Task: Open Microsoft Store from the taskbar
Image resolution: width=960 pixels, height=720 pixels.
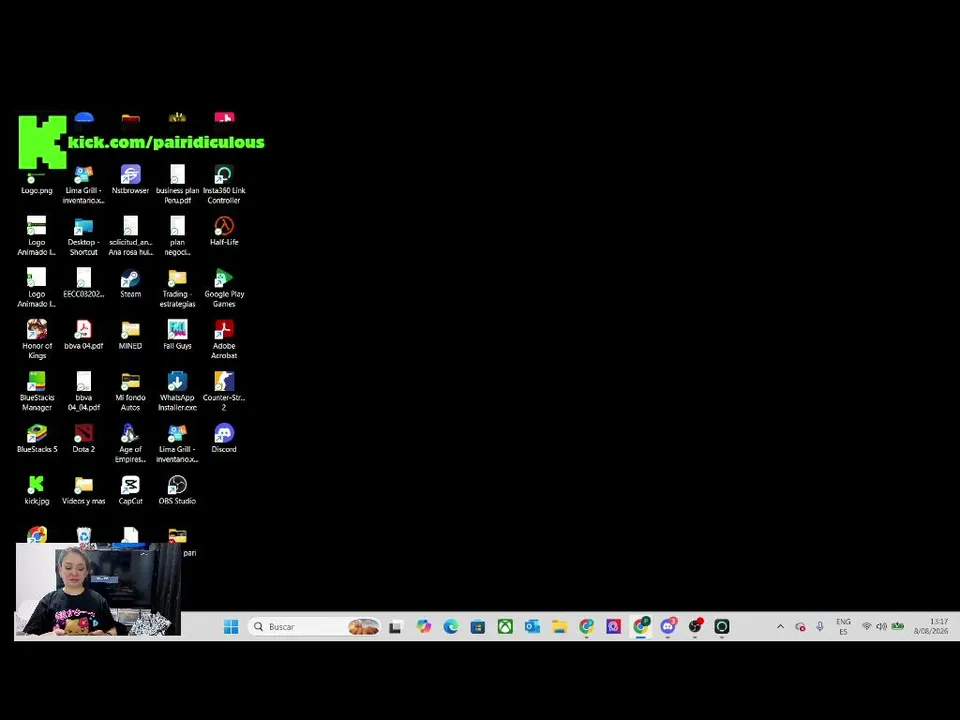Action: (478, 626)
